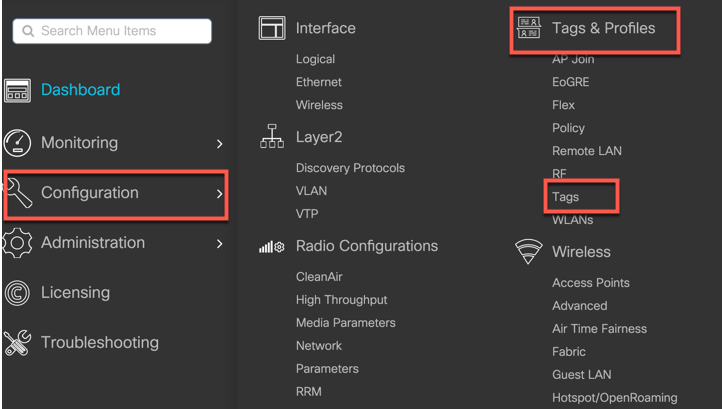Click the Dashboard panel icon
The image size is (722, 409).
click(x=17, y=90)
